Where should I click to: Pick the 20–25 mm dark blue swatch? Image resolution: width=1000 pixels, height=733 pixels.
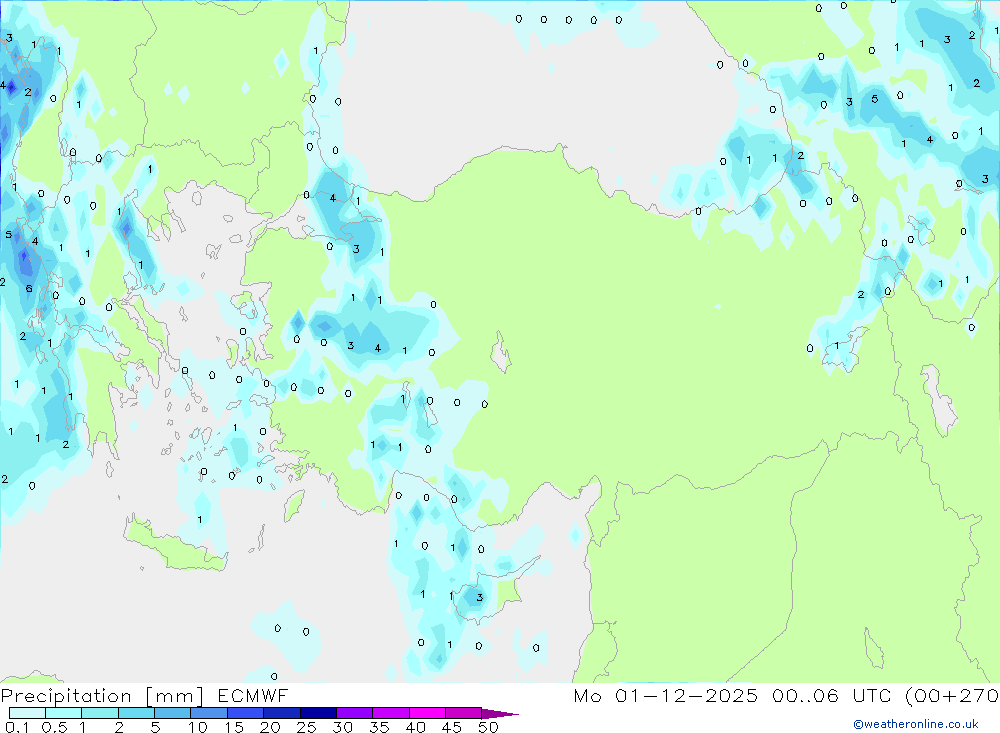281,713
